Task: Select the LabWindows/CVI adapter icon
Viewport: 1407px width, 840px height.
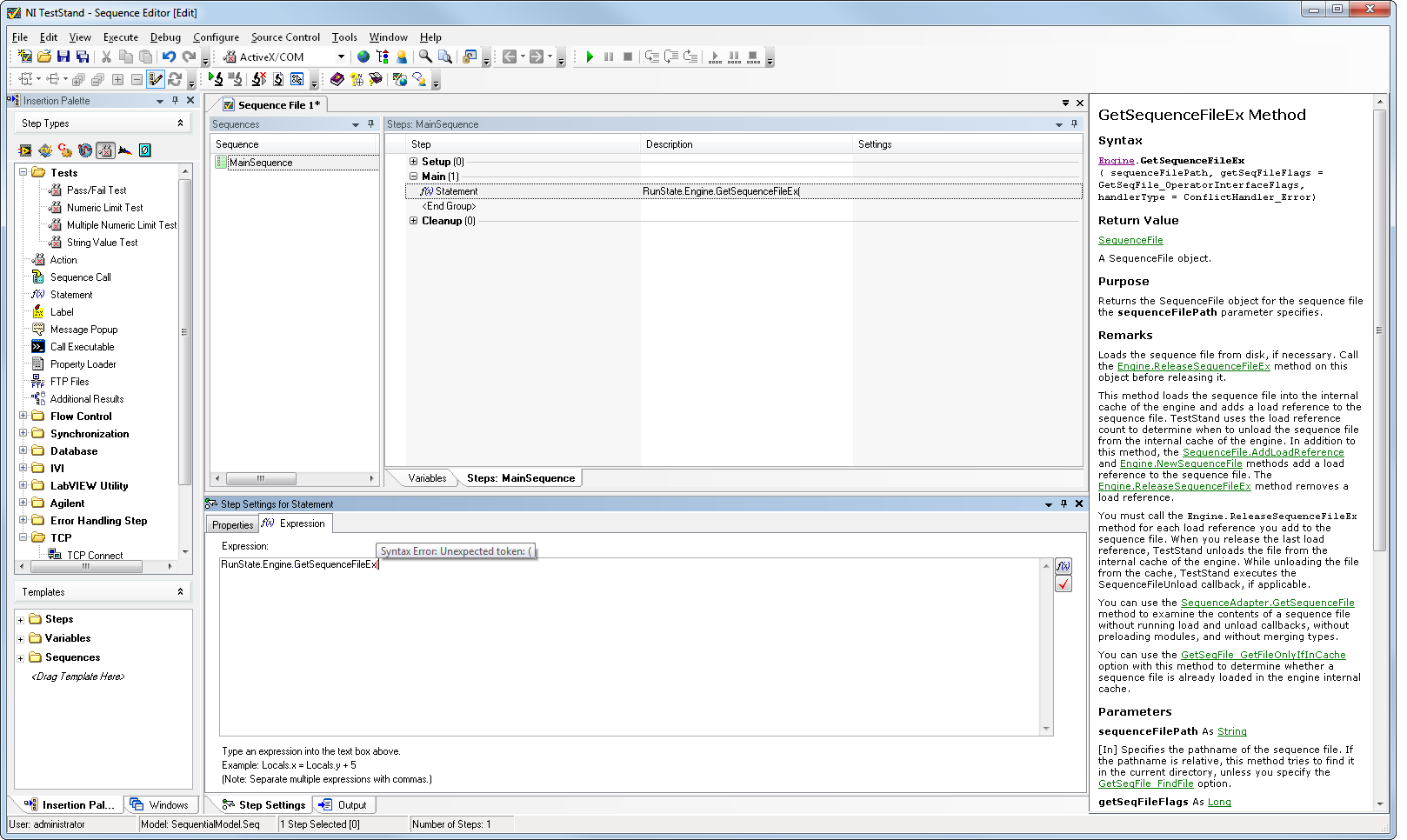Action: click(45, 150)
